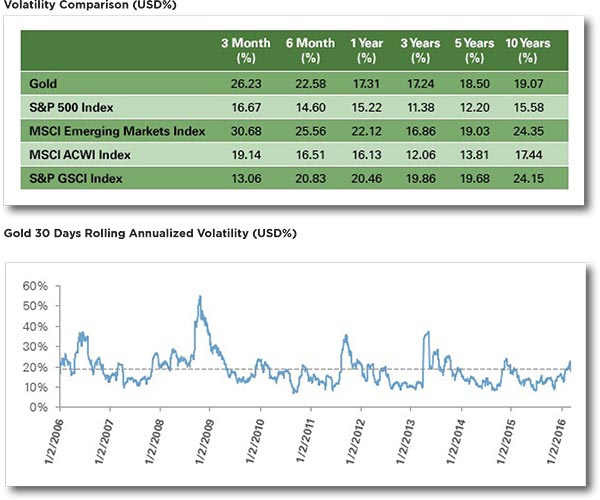Click MSCI ACWI value 16.51
The height and width of the screenshot is (500, 600).
310,155
